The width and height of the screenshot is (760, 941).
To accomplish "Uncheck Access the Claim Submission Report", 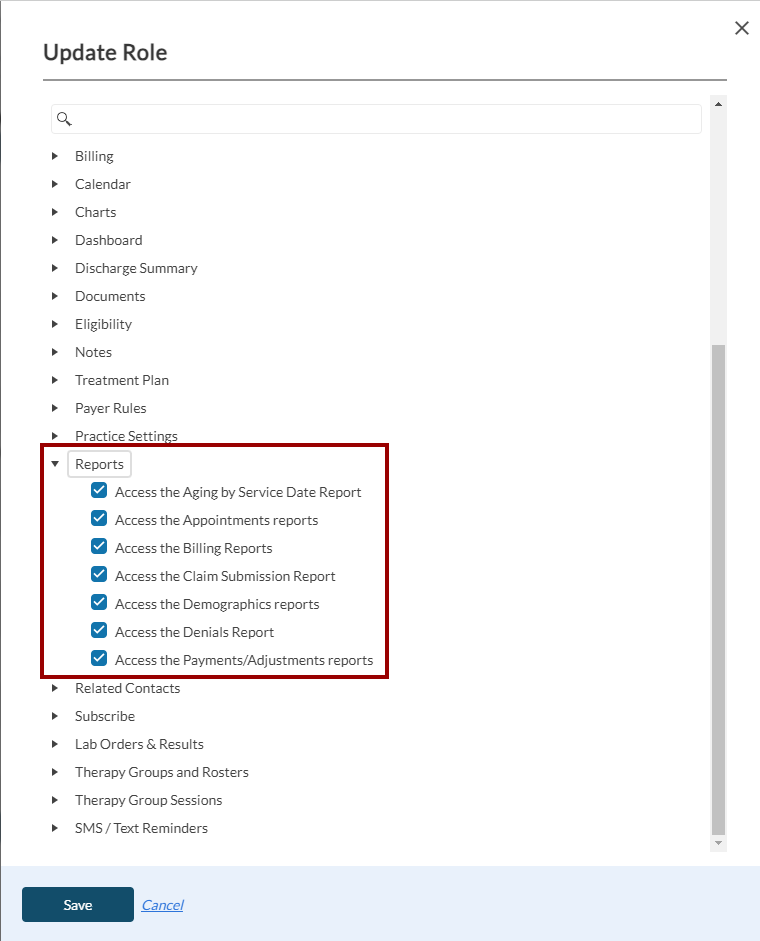I will point(99,574).
